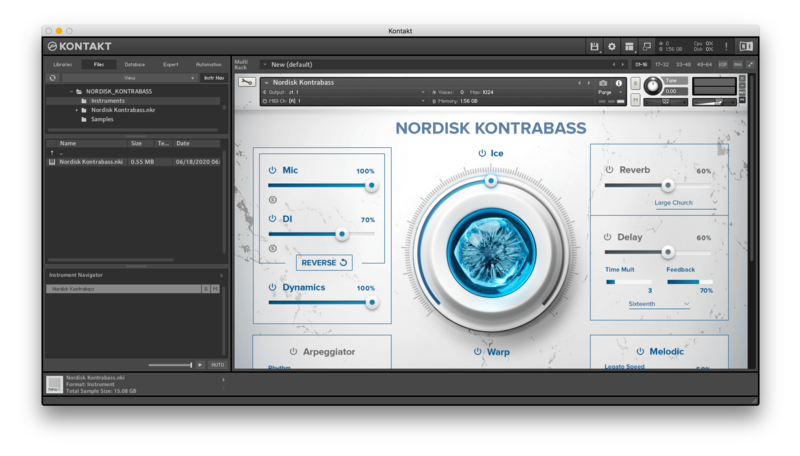Open snapshot view with camera icon
Screen dimensions: 800x456
tap(603, 83)
